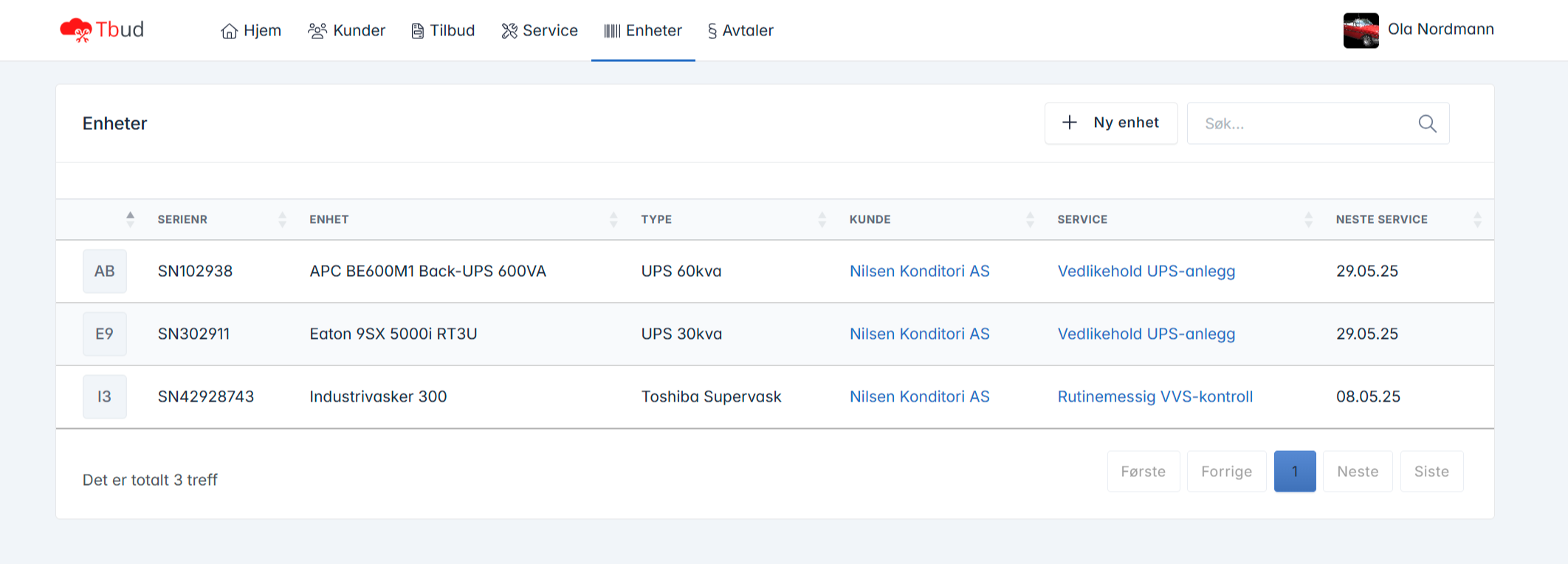1568x564 pixels.
Task: Click the E9 unit badge icon
Action: 105,334
